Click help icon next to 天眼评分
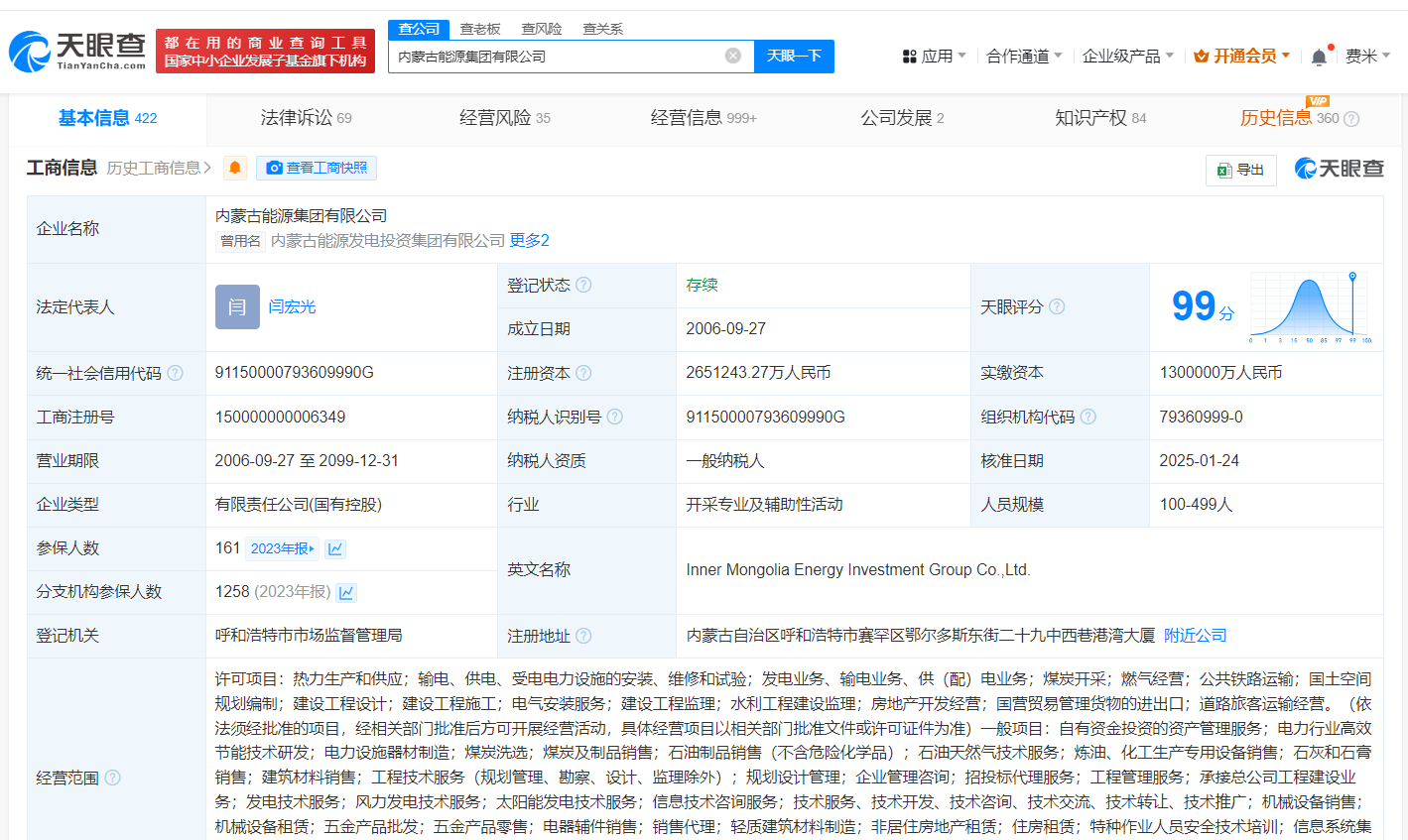This screenshot has height=840, width=1408. tap(1057, 306)
